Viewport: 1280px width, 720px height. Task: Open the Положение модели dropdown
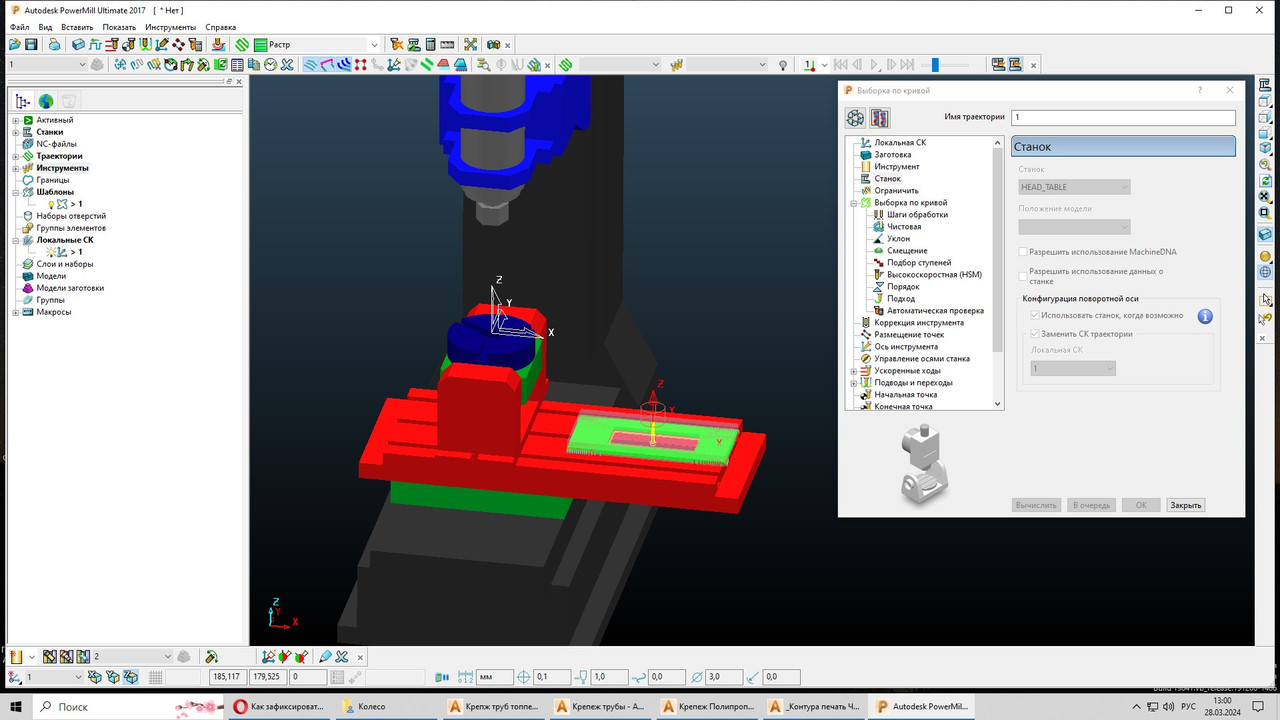click(1074, 227)
